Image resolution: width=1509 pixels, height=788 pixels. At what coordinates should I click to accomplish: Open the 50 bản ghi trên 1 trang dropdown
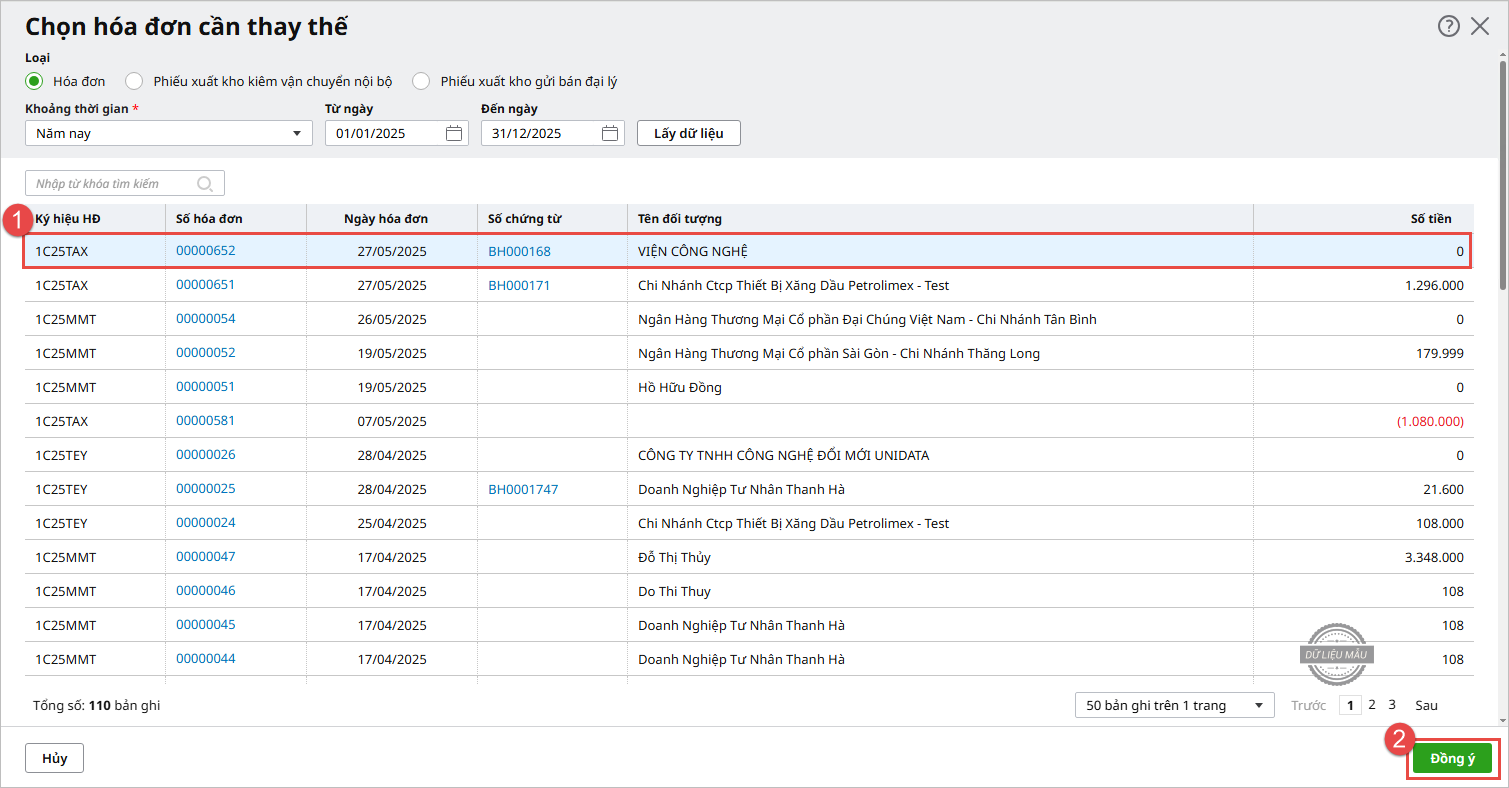(x=1175, y=705)
